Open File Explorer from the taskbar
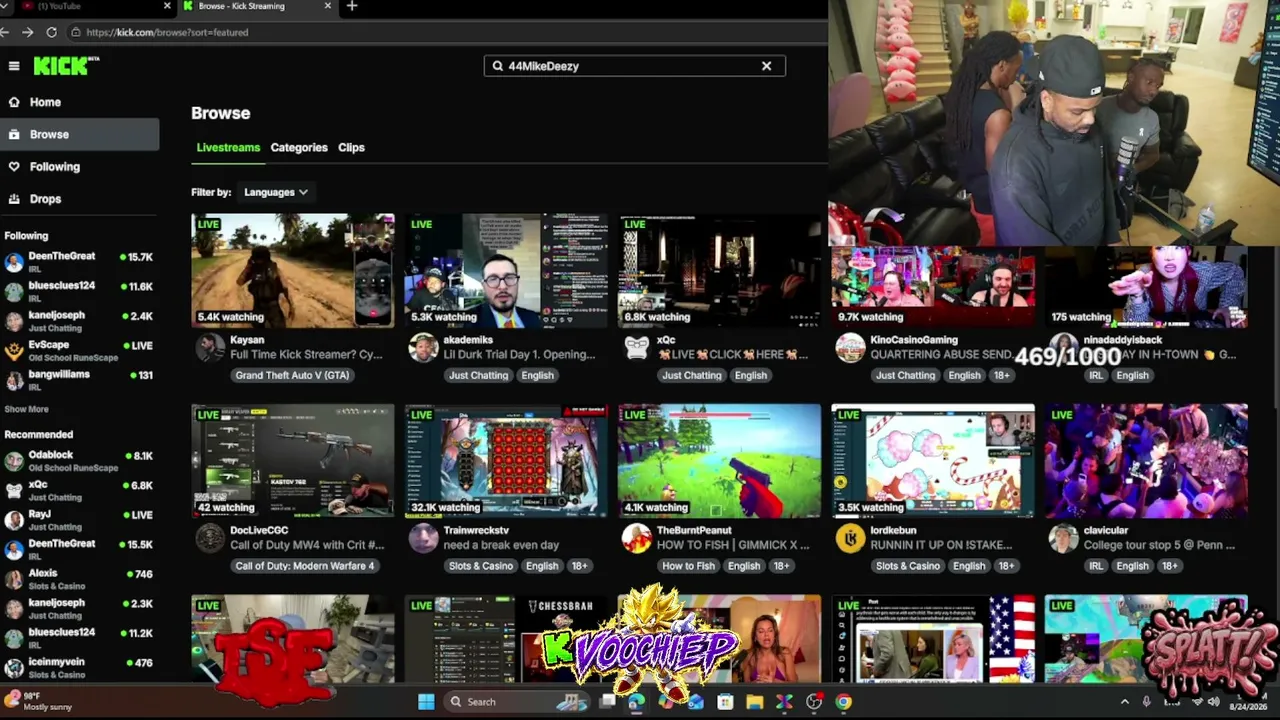Screen dimensions: 1280x720 pos(754,702)
